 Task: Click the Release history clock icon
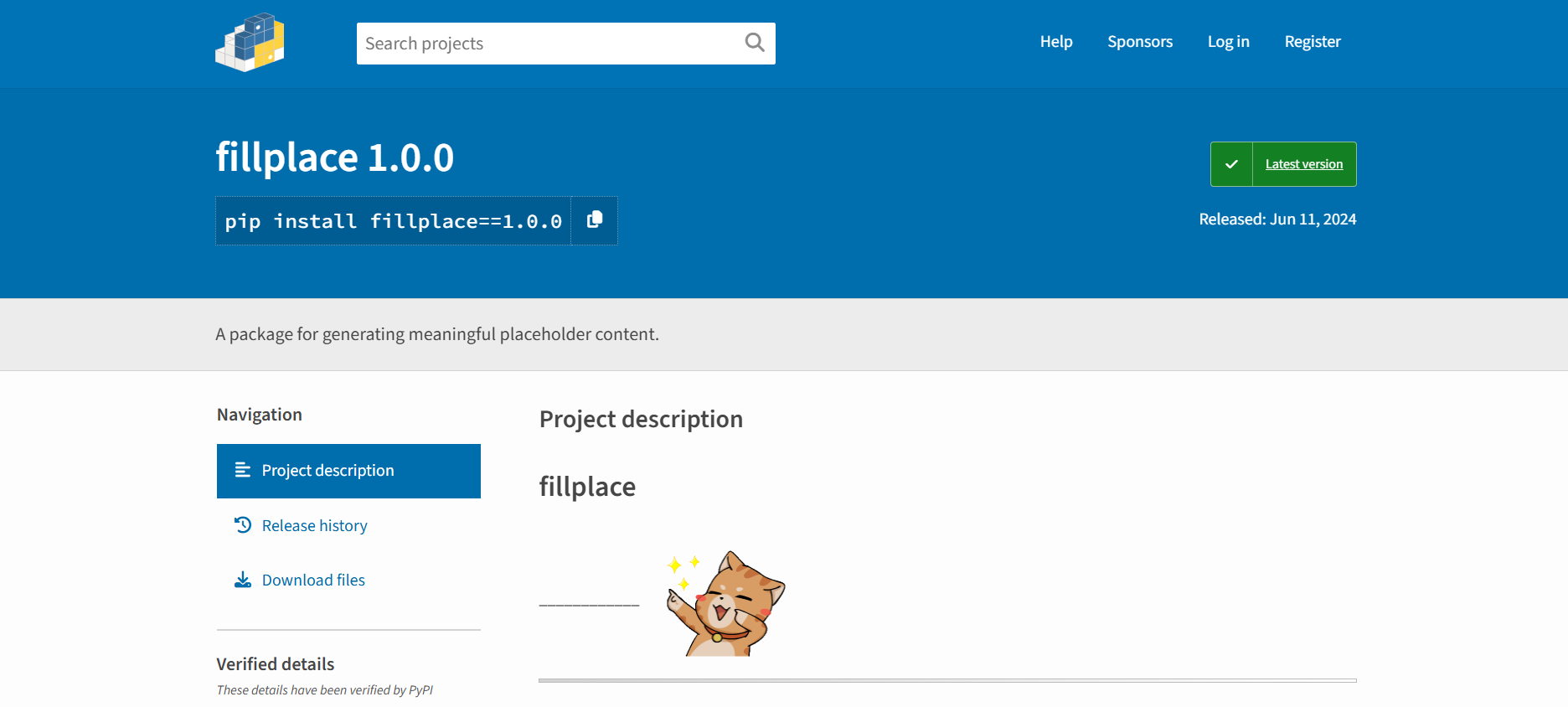click(243, 525)
